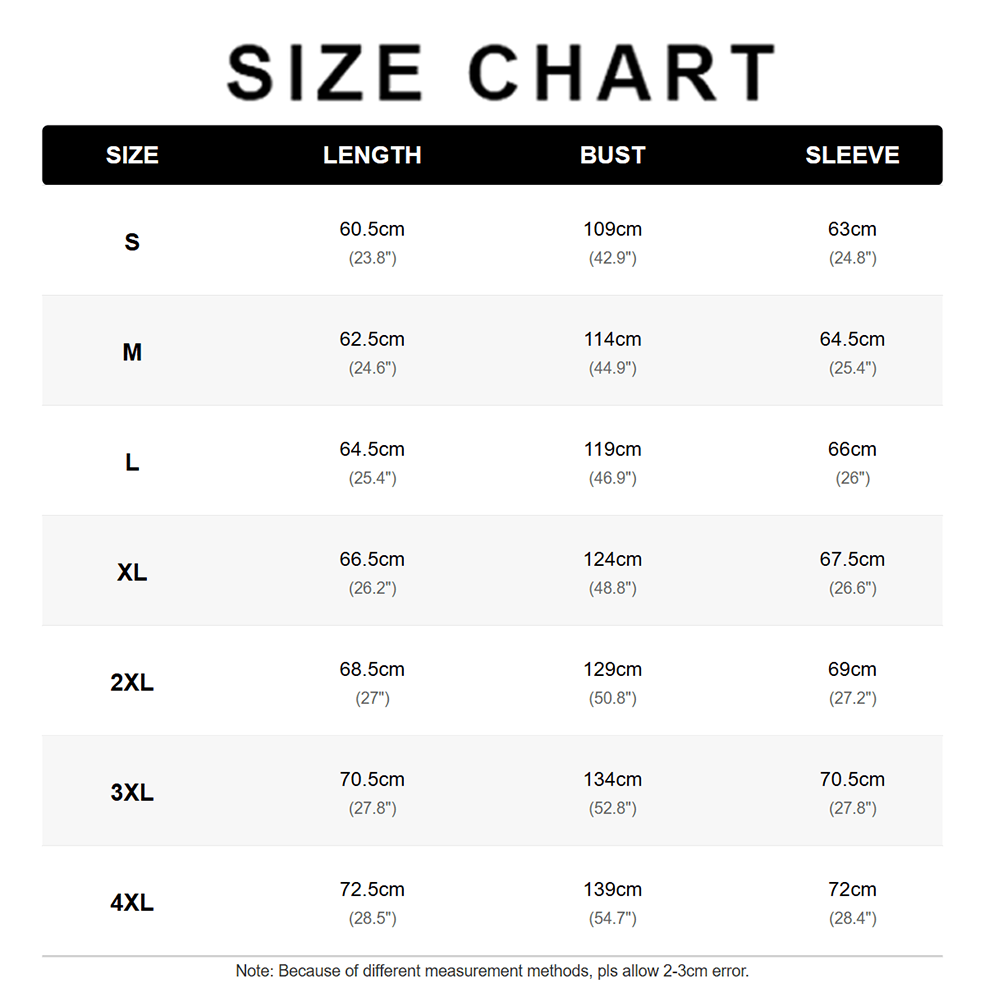
Task: Select the S size row label
Action: pos(132,242)
